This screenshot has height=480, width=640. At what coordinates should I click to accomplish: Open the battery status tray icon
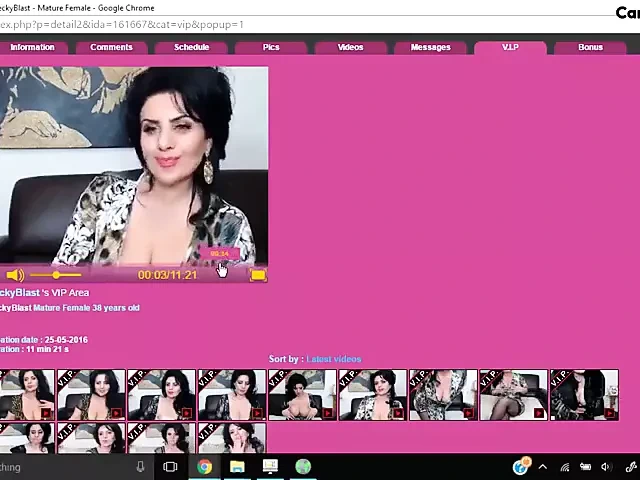[585, 467]
